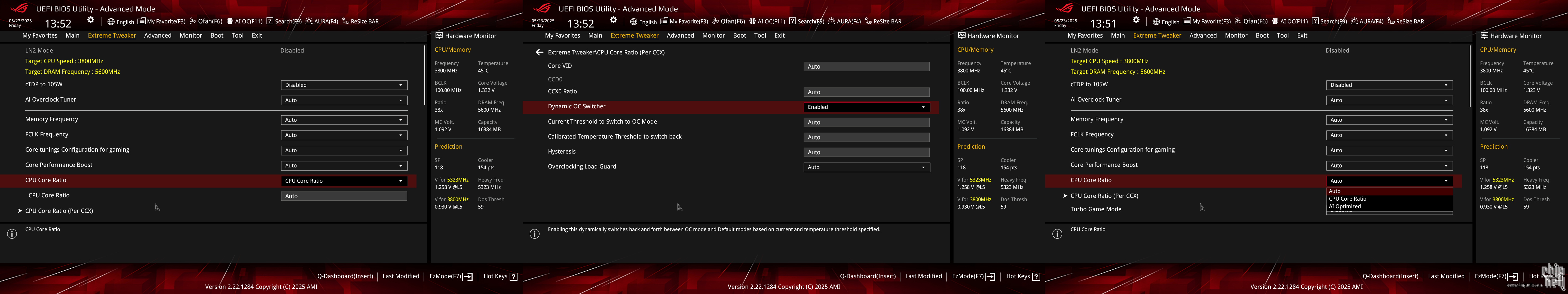Screen dimensions: 1568x294
Task: Open Memory Frequency dropdown in right screen
Action: pyautogui.click(x=1390, y=120)
